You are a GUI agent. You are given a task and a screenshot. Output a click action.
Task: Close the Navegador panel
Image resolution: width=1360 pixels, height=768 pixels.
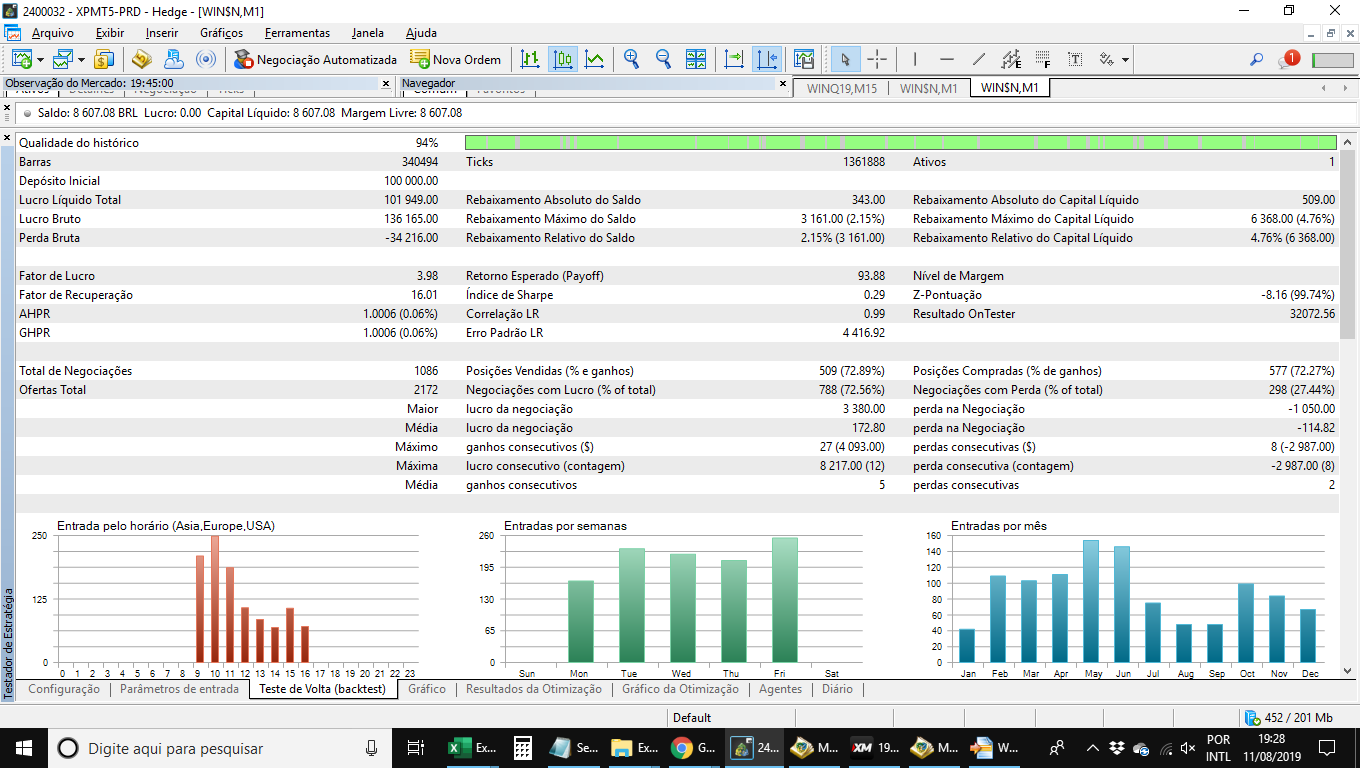tap(783, 83)
